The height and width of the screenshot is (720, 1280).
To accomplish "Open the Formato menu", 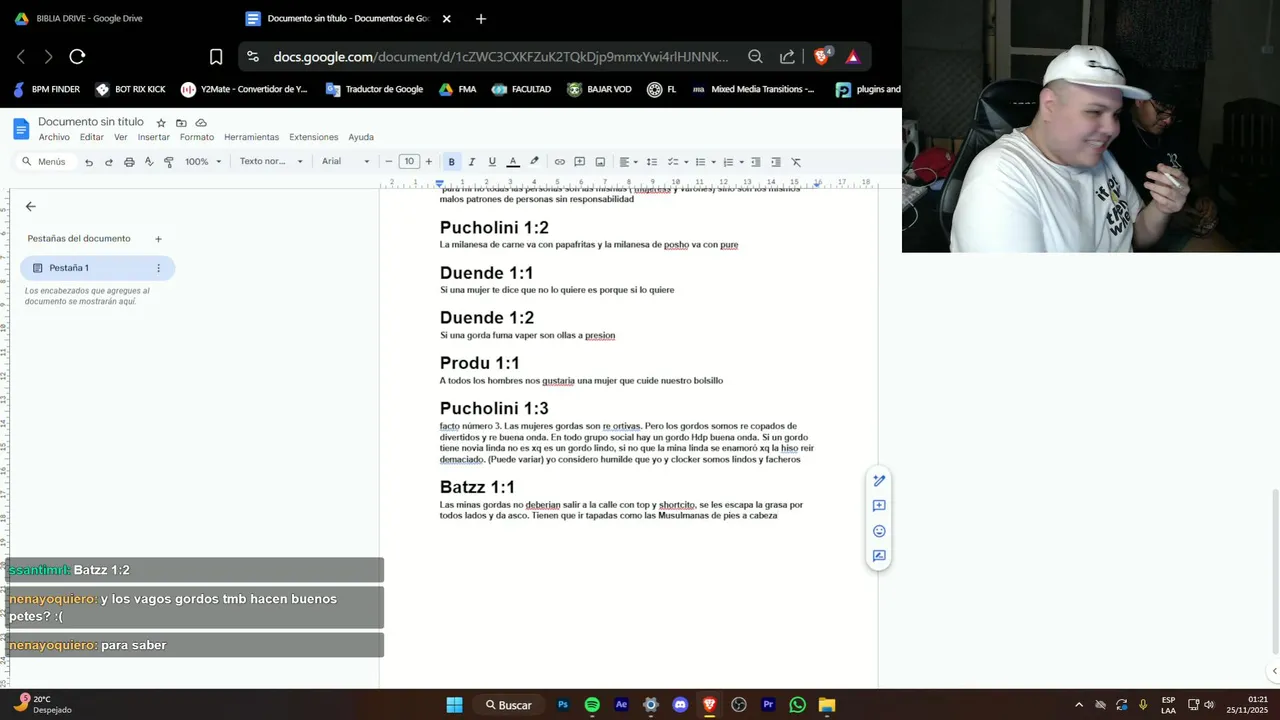I will [x=197, y=137].
